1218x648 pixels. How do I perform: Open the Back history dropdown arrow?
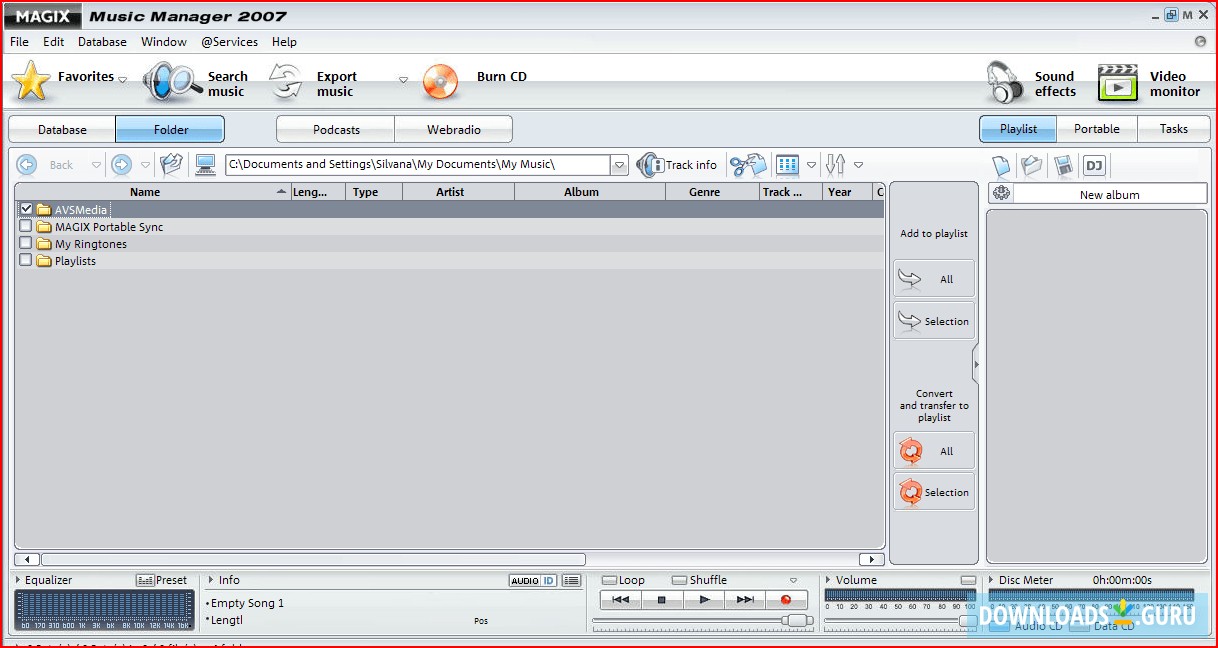click(x=96, y=166)
